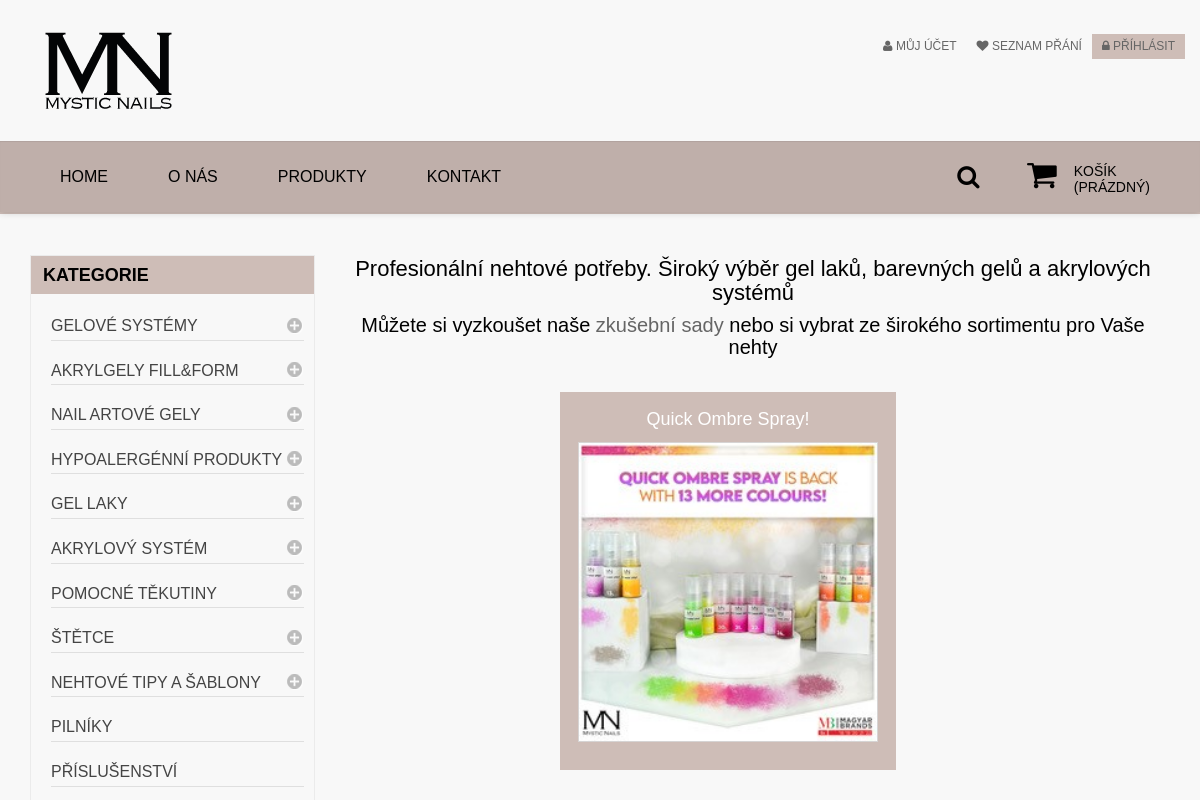1200x800 pixels.
Task: Go to Home menu item
Action: 84,177
